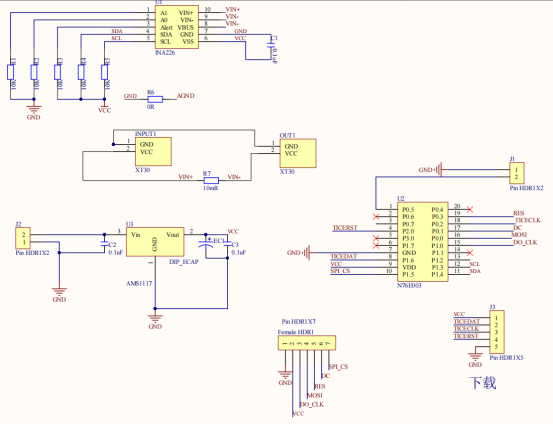The height and width of the screenshot is (424, 553).
Task: Click GND label left of R6
Action: click(x=130, y=96)
